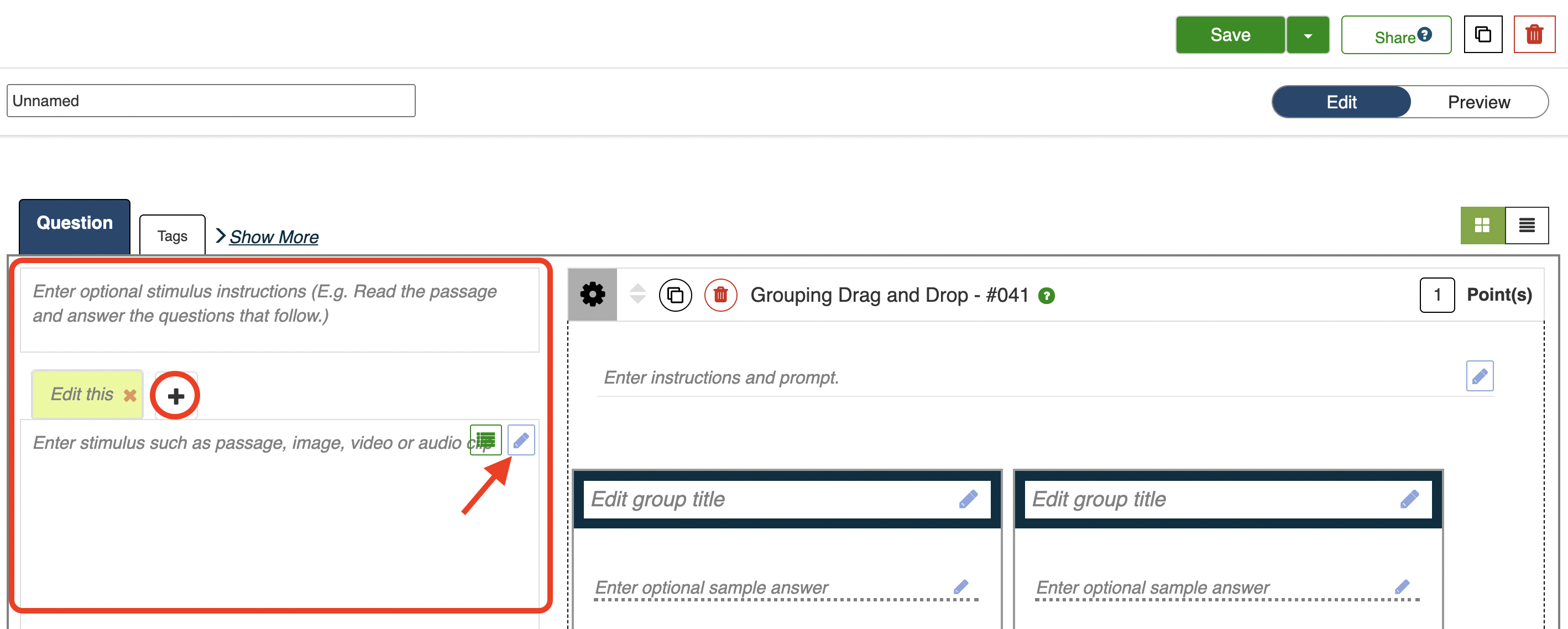The image size is (1568, 629).
Task: Delete item with top-right red trash icon
Action: click(x=1533, y=35)
